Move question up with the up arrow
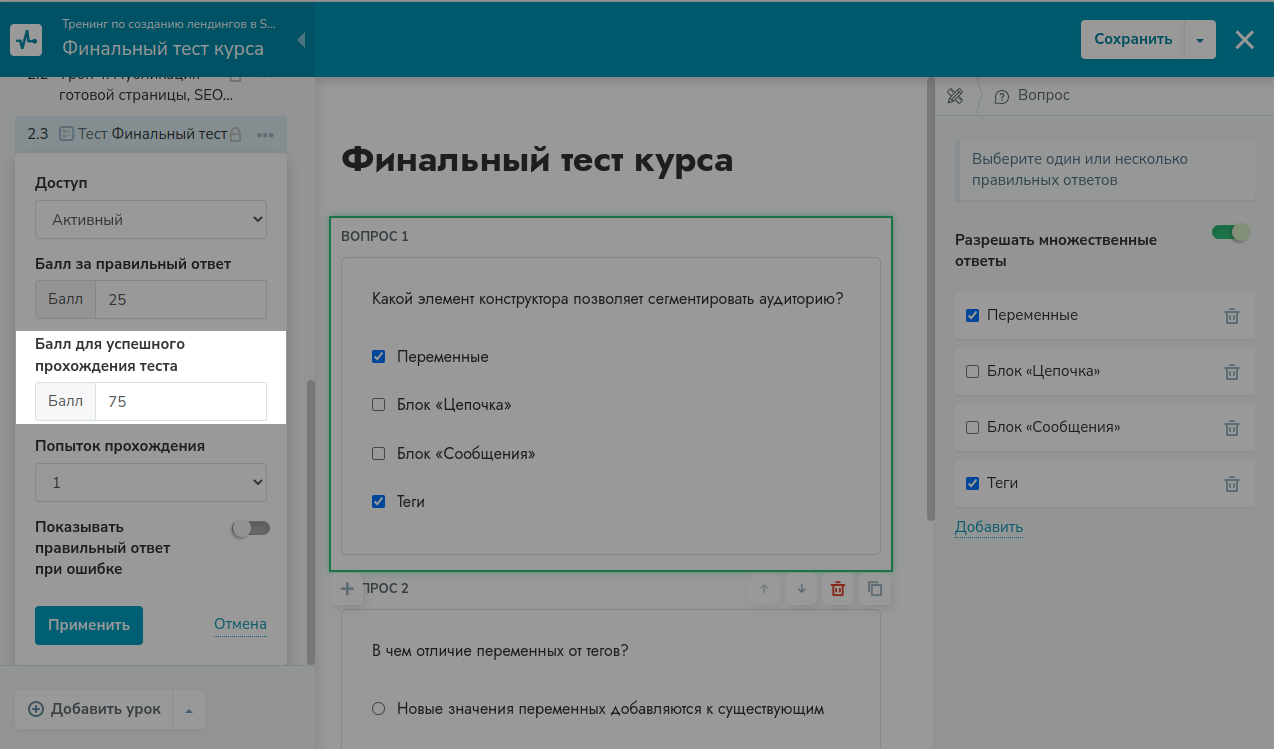1274x749 pixels. [764, 589]
